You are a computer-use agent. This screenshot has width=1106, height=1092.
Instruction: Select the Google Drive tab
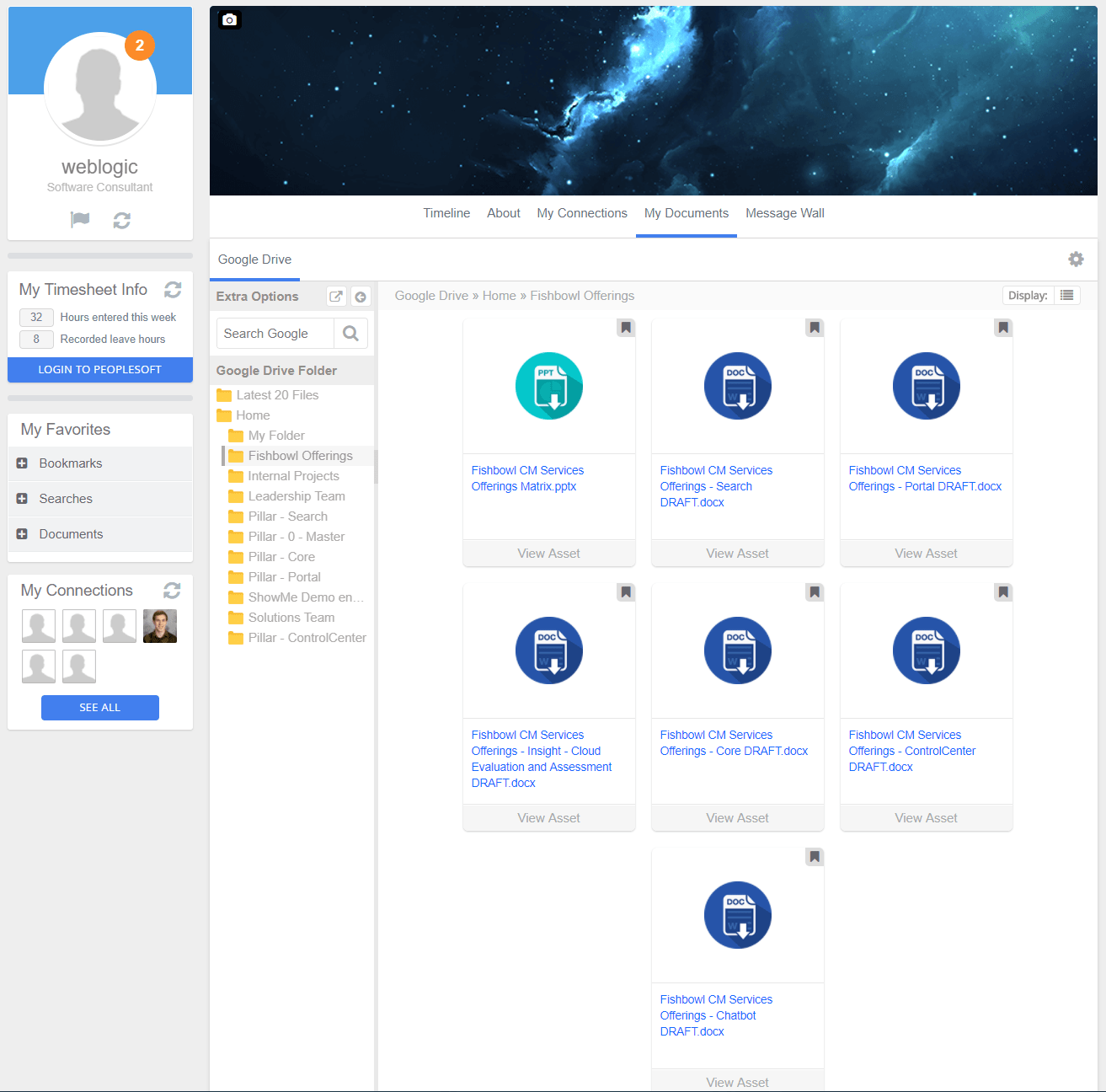[255, 260]
